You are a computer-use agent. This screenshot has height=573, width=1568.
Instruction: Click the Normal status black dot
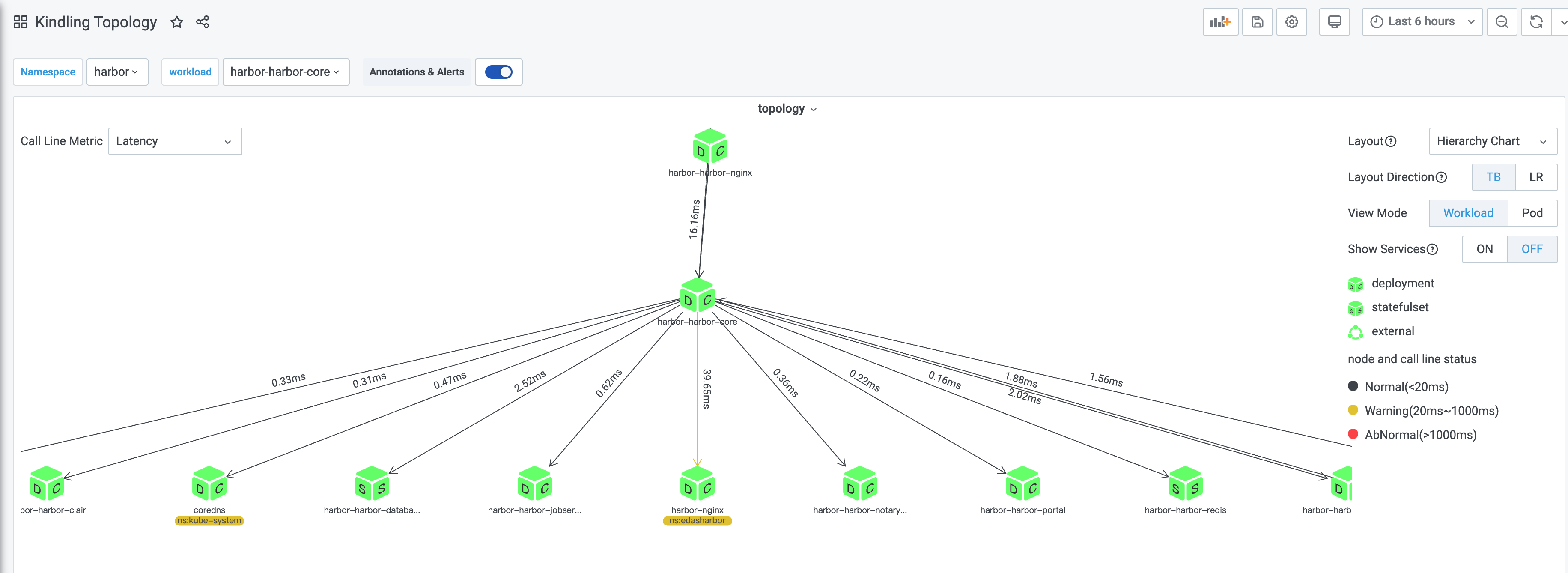coord(1353,386)
